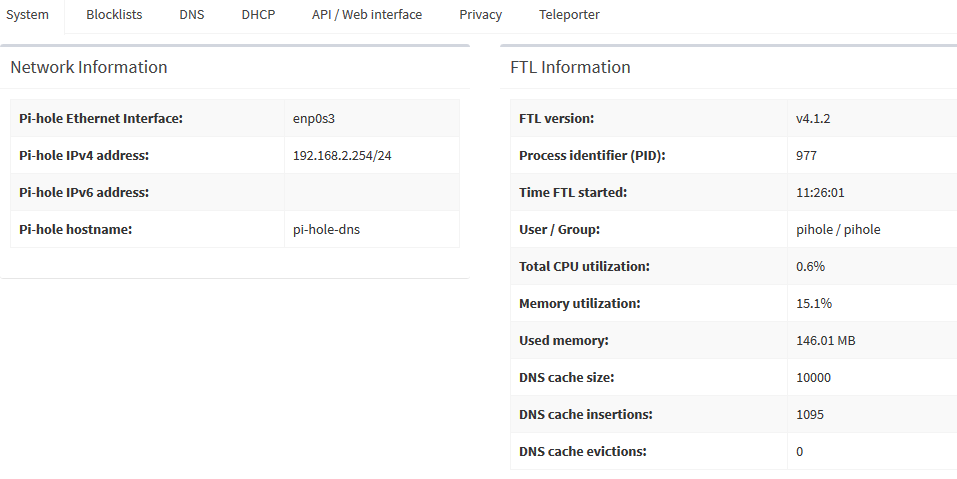
Task: Click the Time FTL started value
Action: click(x=820, y=192)
